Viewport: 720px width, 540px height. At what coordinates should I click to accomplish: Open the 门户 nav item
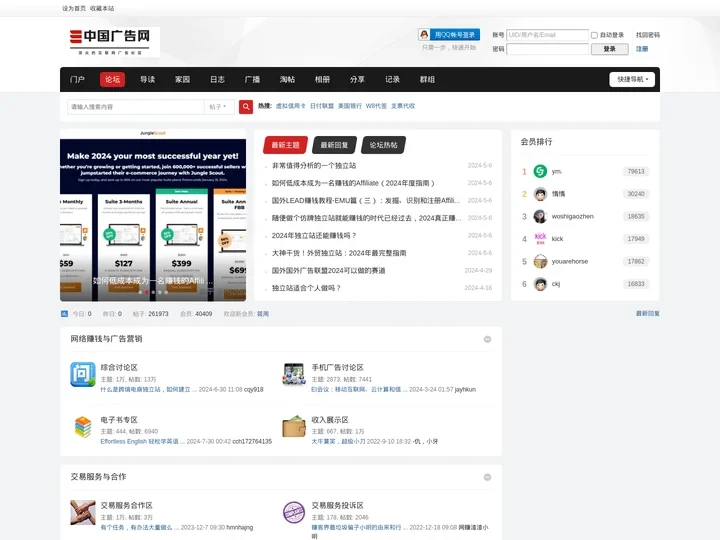click(x=77, y=79)
